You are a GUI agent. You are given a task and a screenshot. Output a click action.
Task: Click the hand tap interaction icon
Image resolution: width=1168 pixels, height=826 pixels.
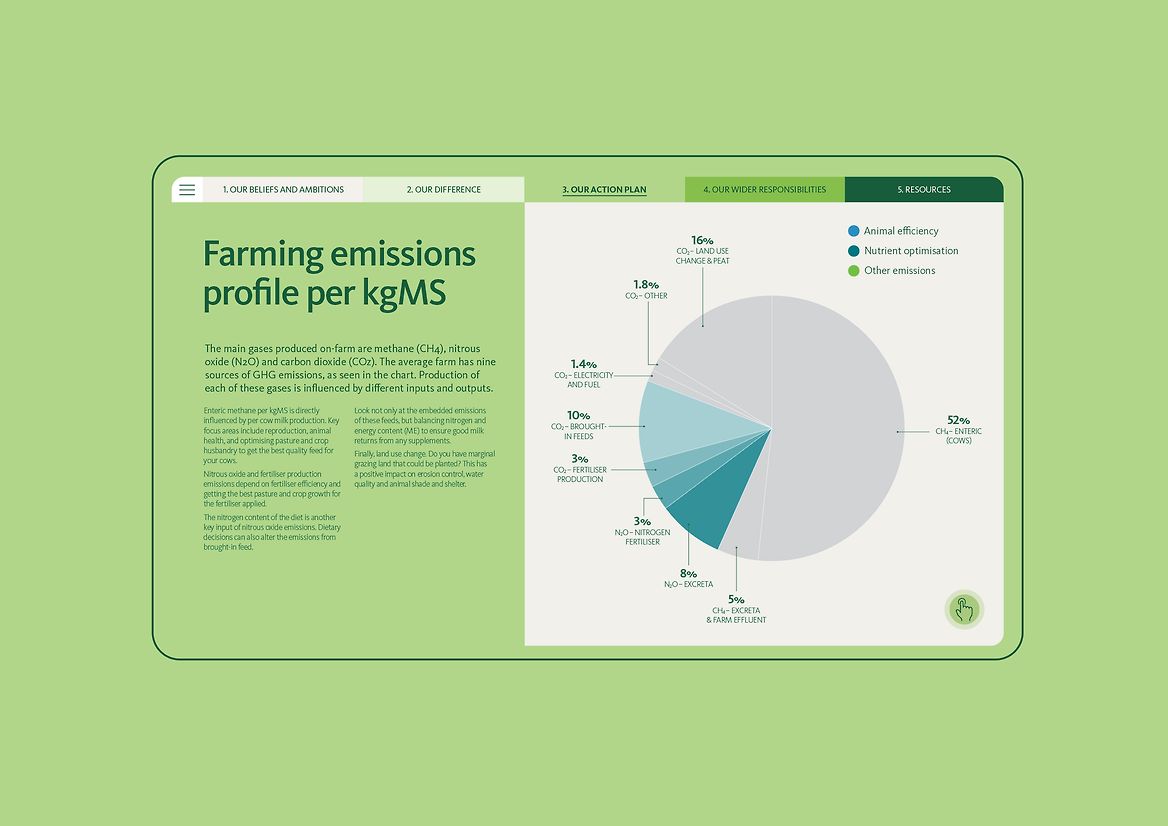point(963,609)
